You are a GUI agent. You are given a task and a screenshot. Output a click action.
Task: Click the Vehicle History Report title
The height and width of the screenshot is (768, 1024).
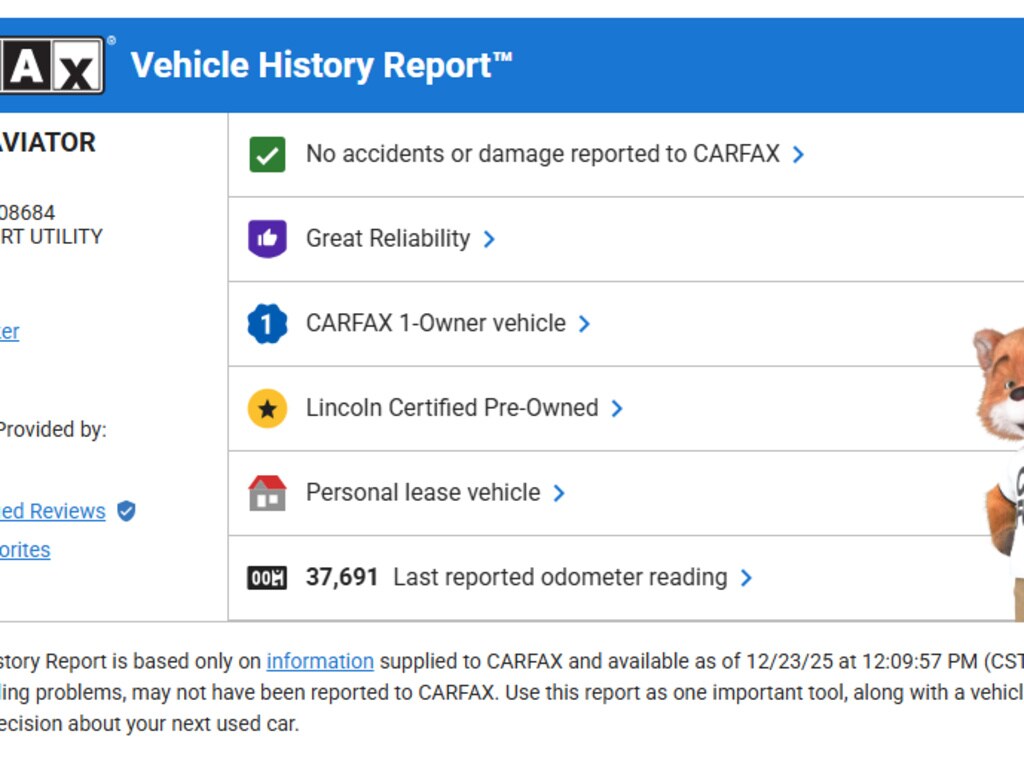[321, 66]
